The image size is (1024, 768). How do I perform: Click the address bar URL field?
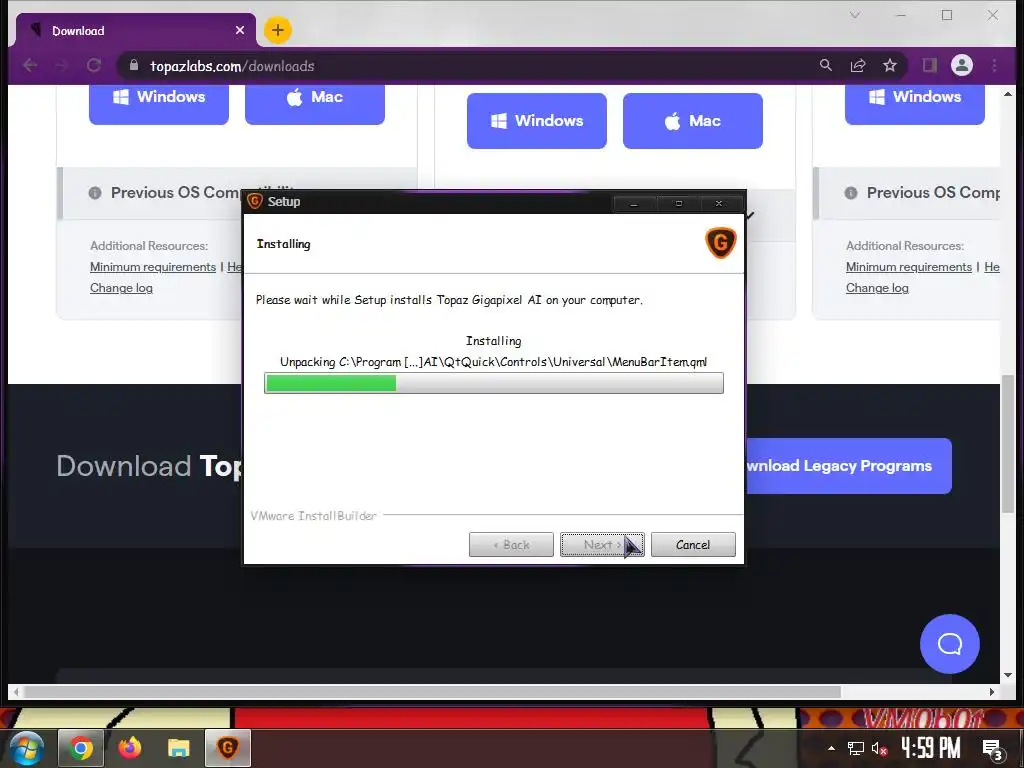coord(470,65)
